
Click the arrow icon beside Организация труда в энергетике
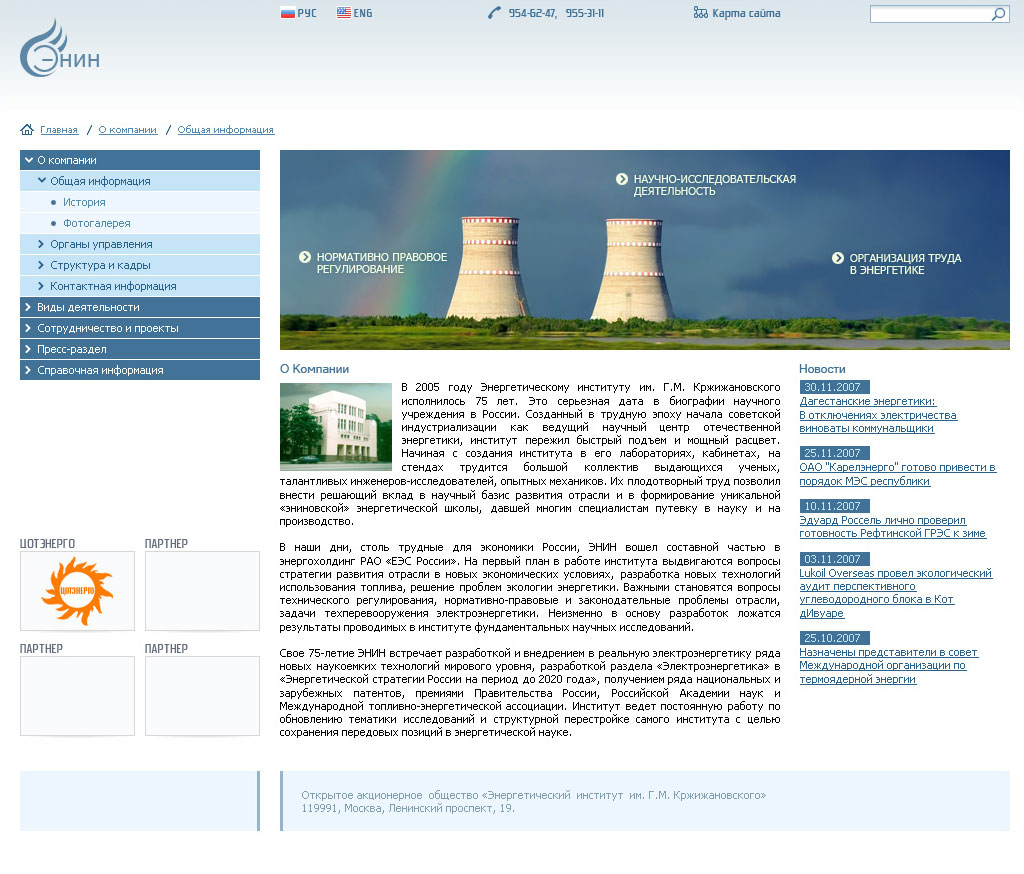click(x=838, y=257)
